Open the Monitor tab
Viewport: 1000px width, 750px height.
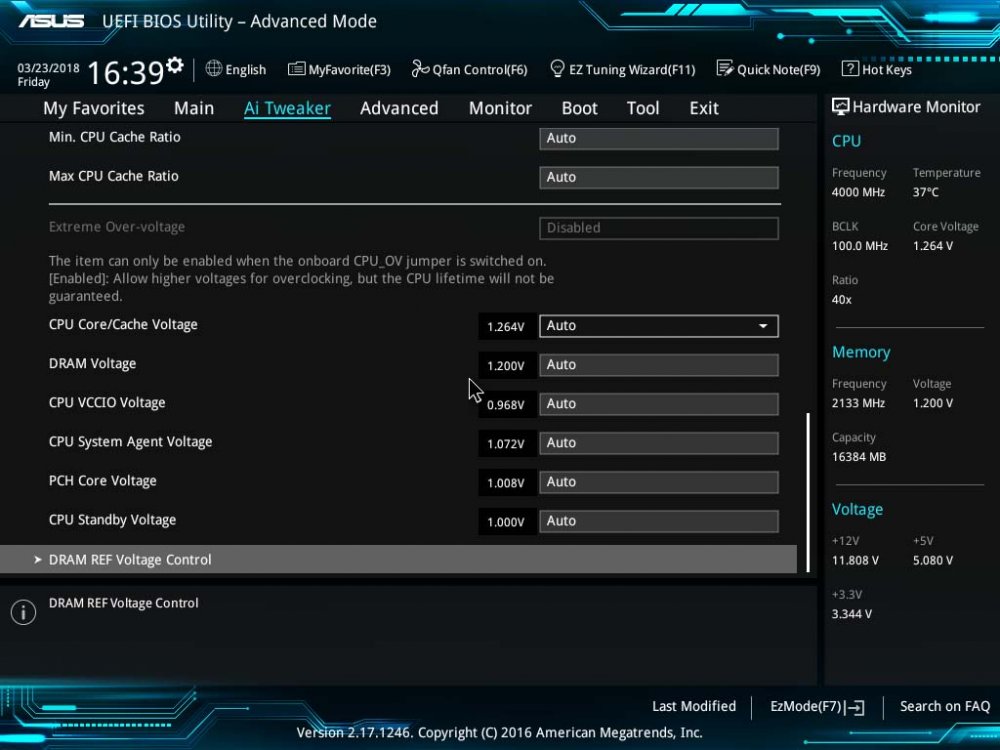pos(500,108)
